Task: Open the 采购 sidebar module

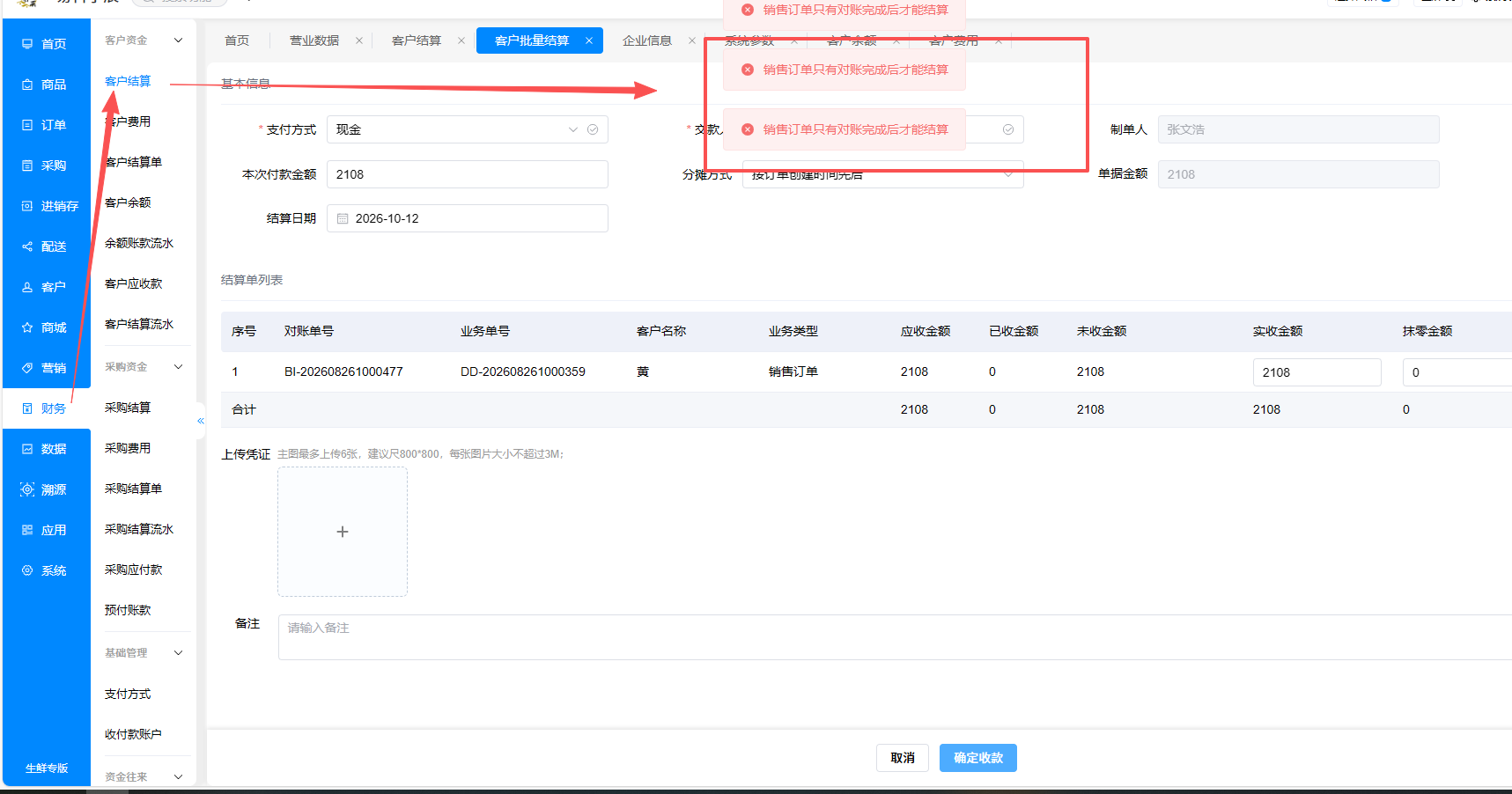Action: click(x=45, y=165)
